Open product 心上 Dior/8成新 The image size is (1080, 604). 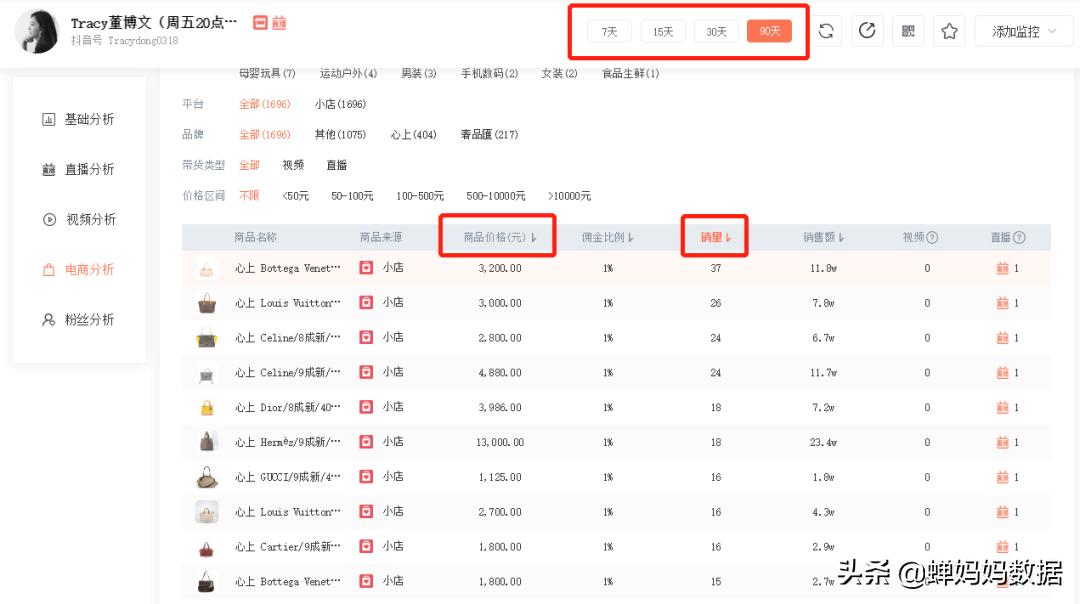coord(287,407)
